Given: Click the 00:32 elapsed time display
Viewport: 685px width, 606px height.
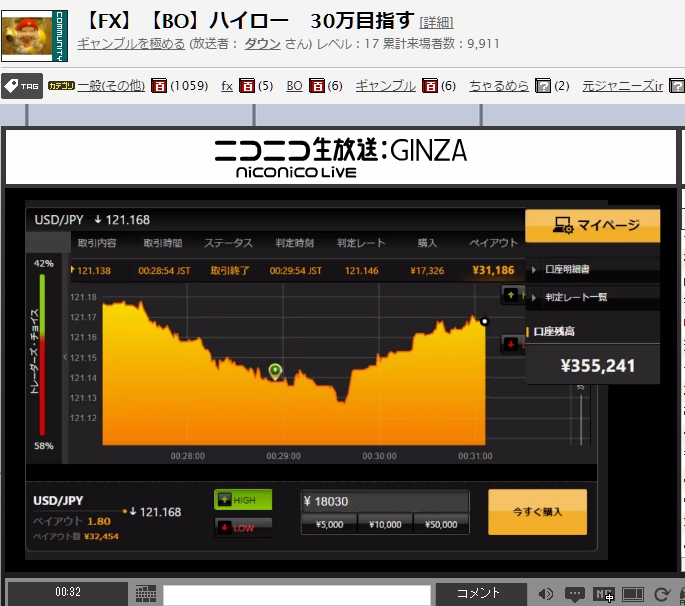Looking at the screenshot, I should (68, 592).
